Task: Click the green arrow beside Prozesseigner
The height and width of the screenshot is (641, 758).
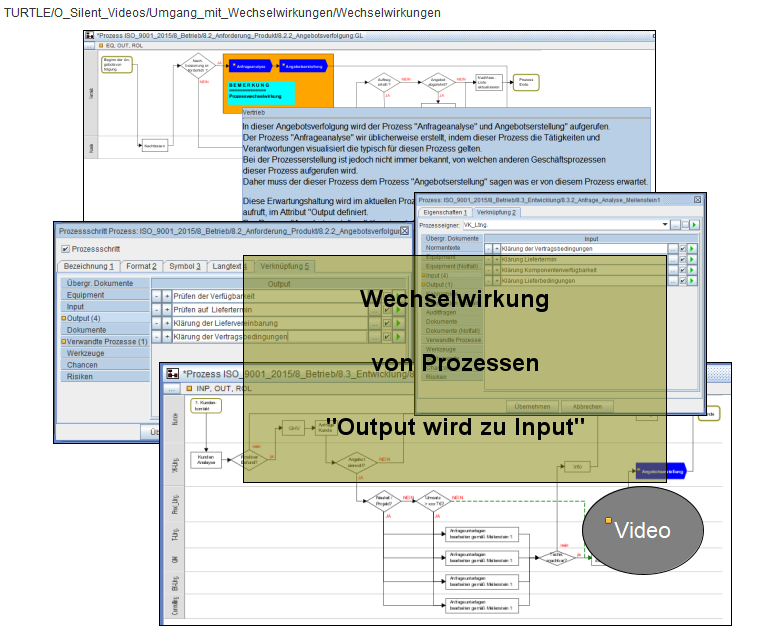Action: point(694,225)
